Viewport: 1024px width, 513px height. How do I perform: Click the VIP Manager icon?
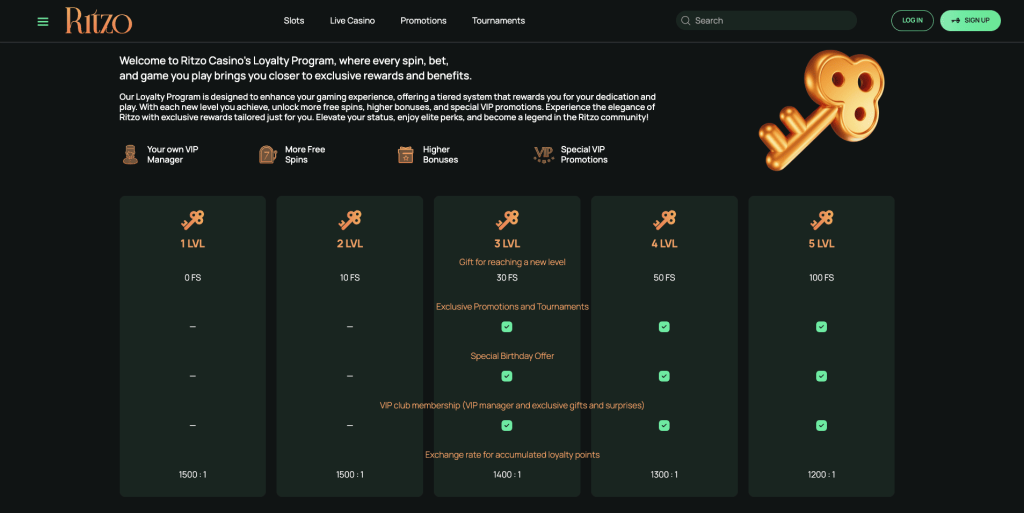point(129,155)
